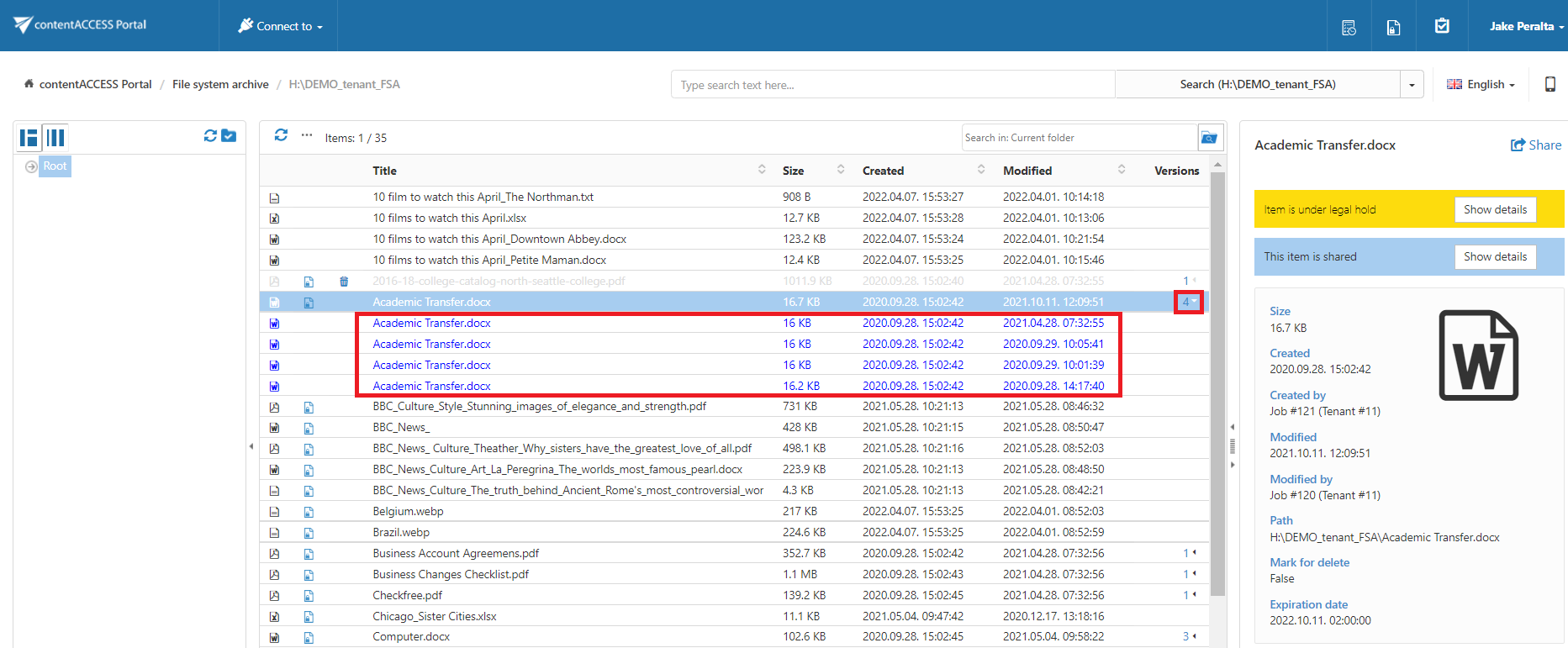Show details for the legal hold notice
The width and height of the screenshot is (1568, 648).
tap(1494, 210)
